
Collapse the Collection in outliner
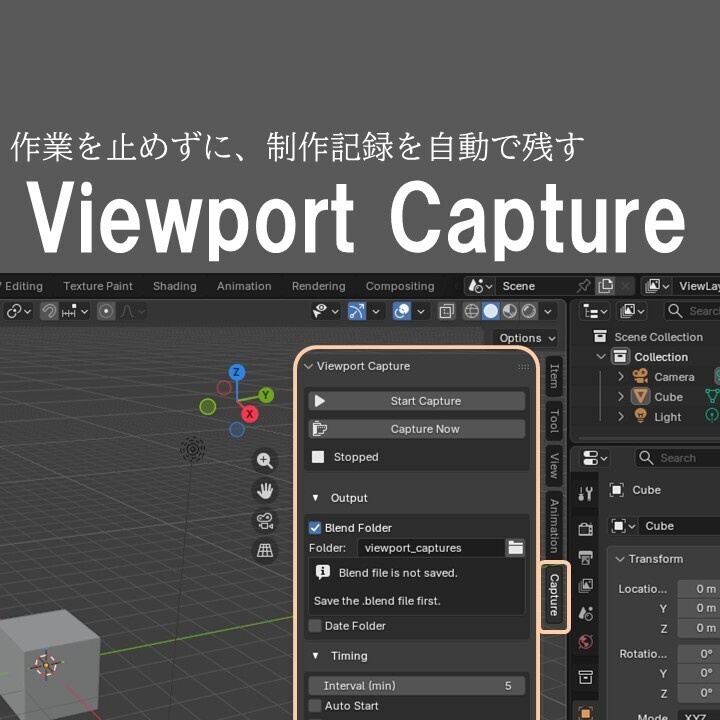tap(601, 356)
